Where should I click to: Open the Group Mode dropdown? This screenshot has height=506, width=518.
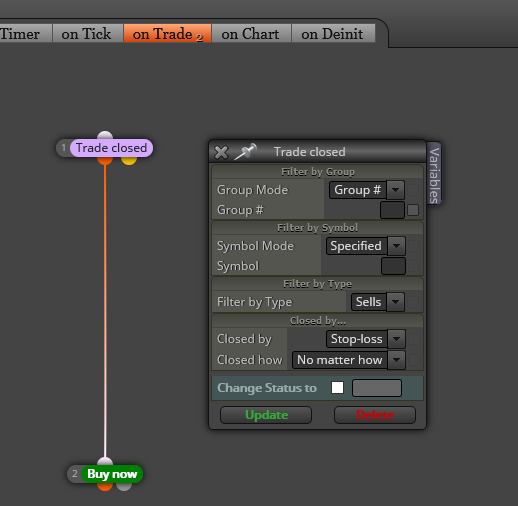click(x=367, y=190)
